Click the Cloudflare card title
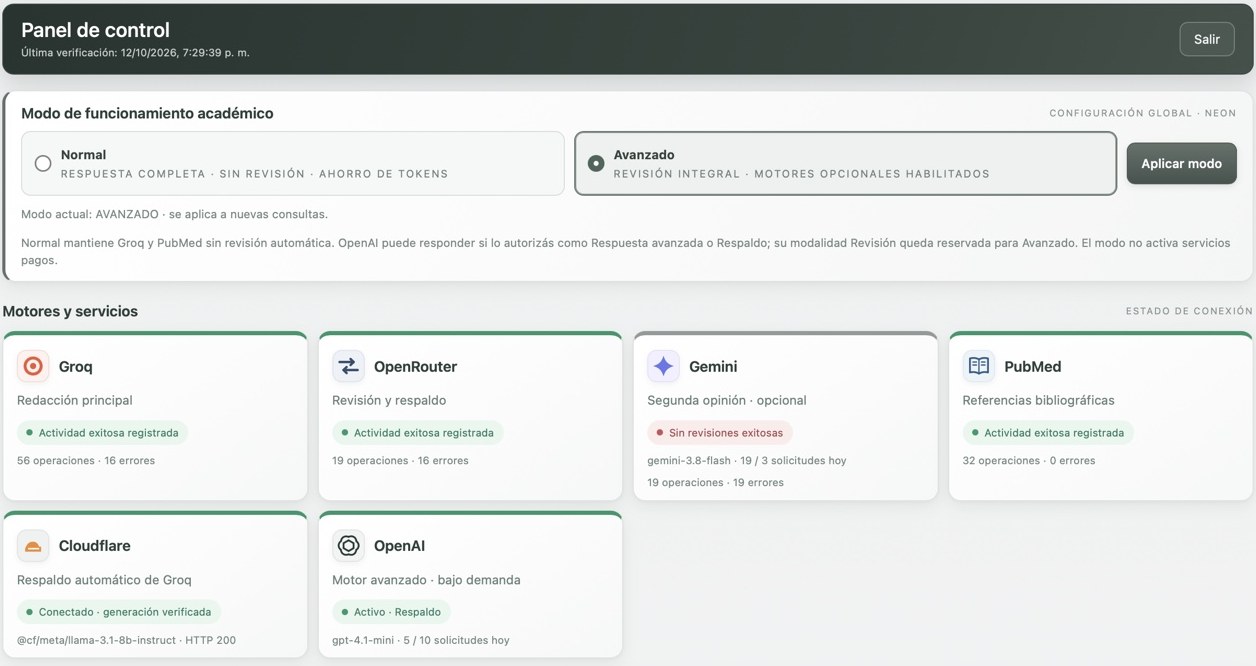The width and height of the screenshot is (1256, 666). (95, 546)
